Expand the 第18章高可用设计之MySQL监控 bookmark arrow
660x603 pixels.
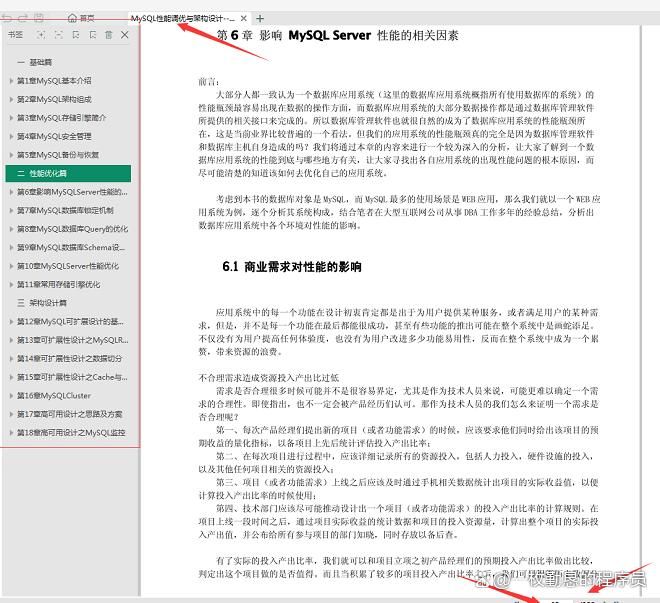pyautogui.click(x=11, y=433)
